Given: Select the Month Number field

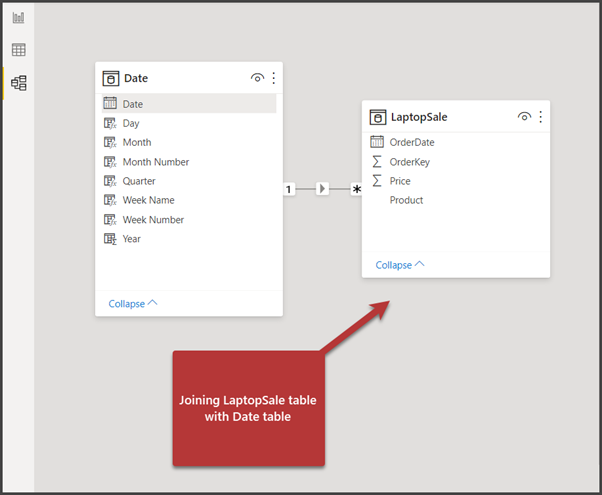Looking at the screenshot, I should (x=189, y=162).
